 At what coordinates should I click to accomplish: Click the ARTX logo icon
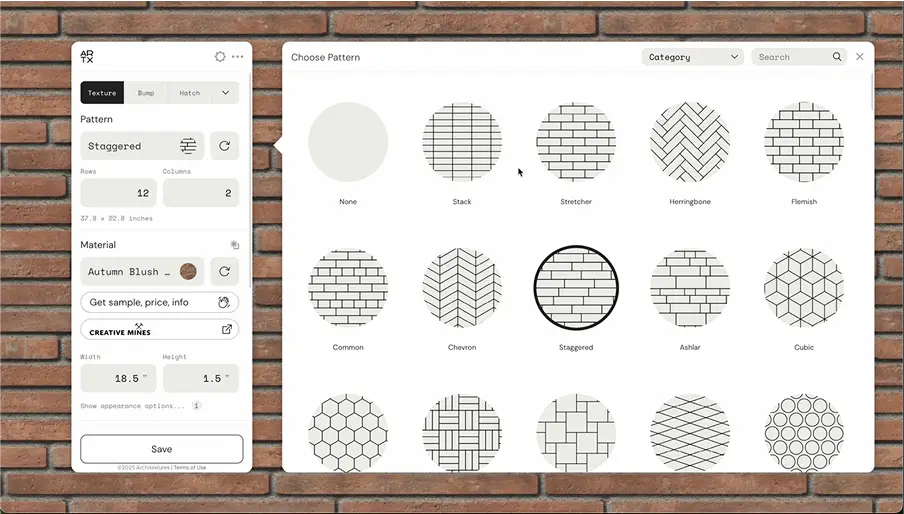[86, 56]
